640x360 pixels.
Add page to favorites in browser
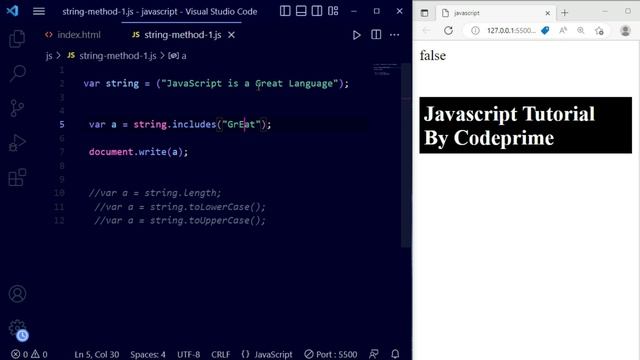[x=599, y=31]
